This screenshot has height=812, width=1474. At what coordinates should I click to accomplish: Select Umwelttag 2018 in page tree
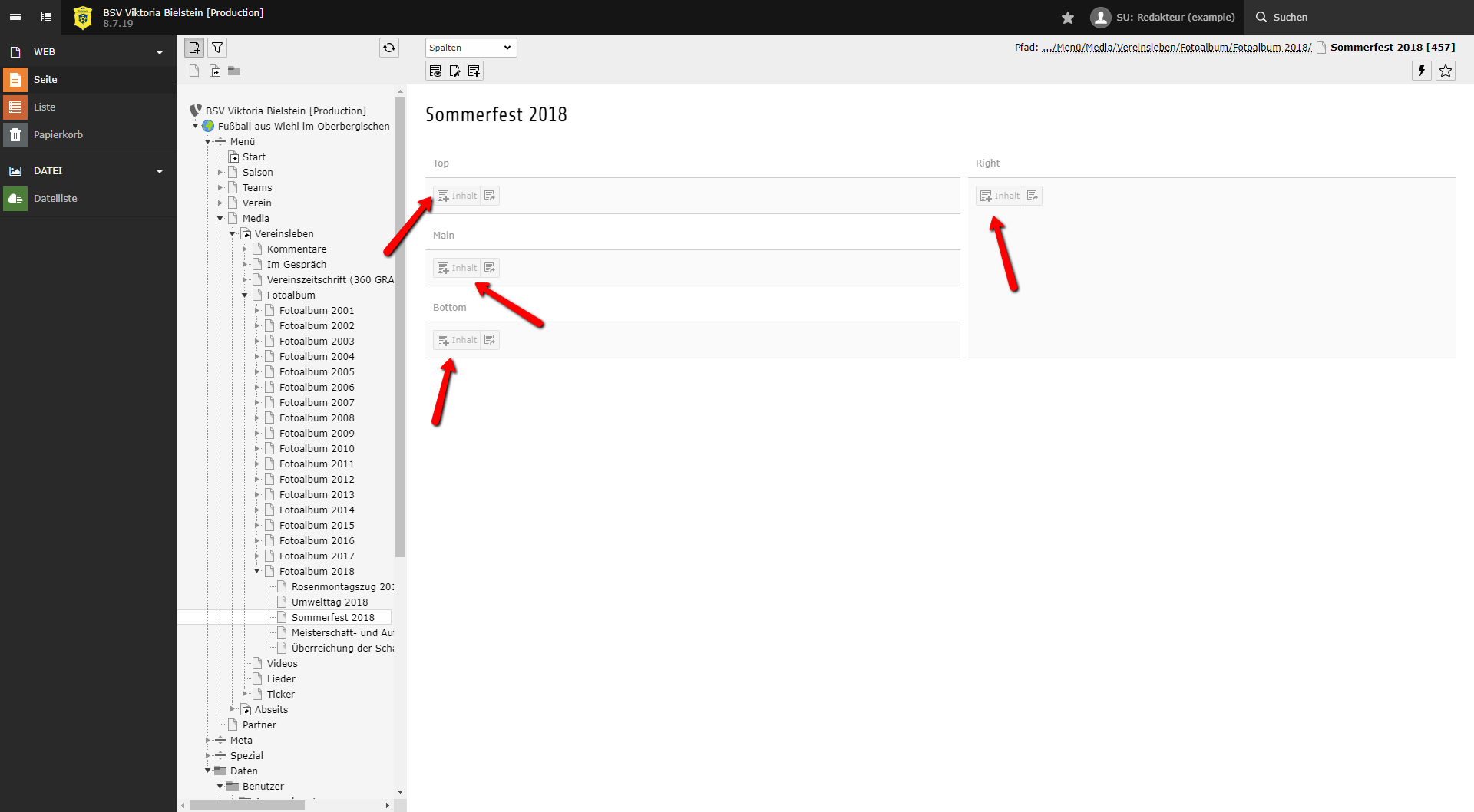329,602
